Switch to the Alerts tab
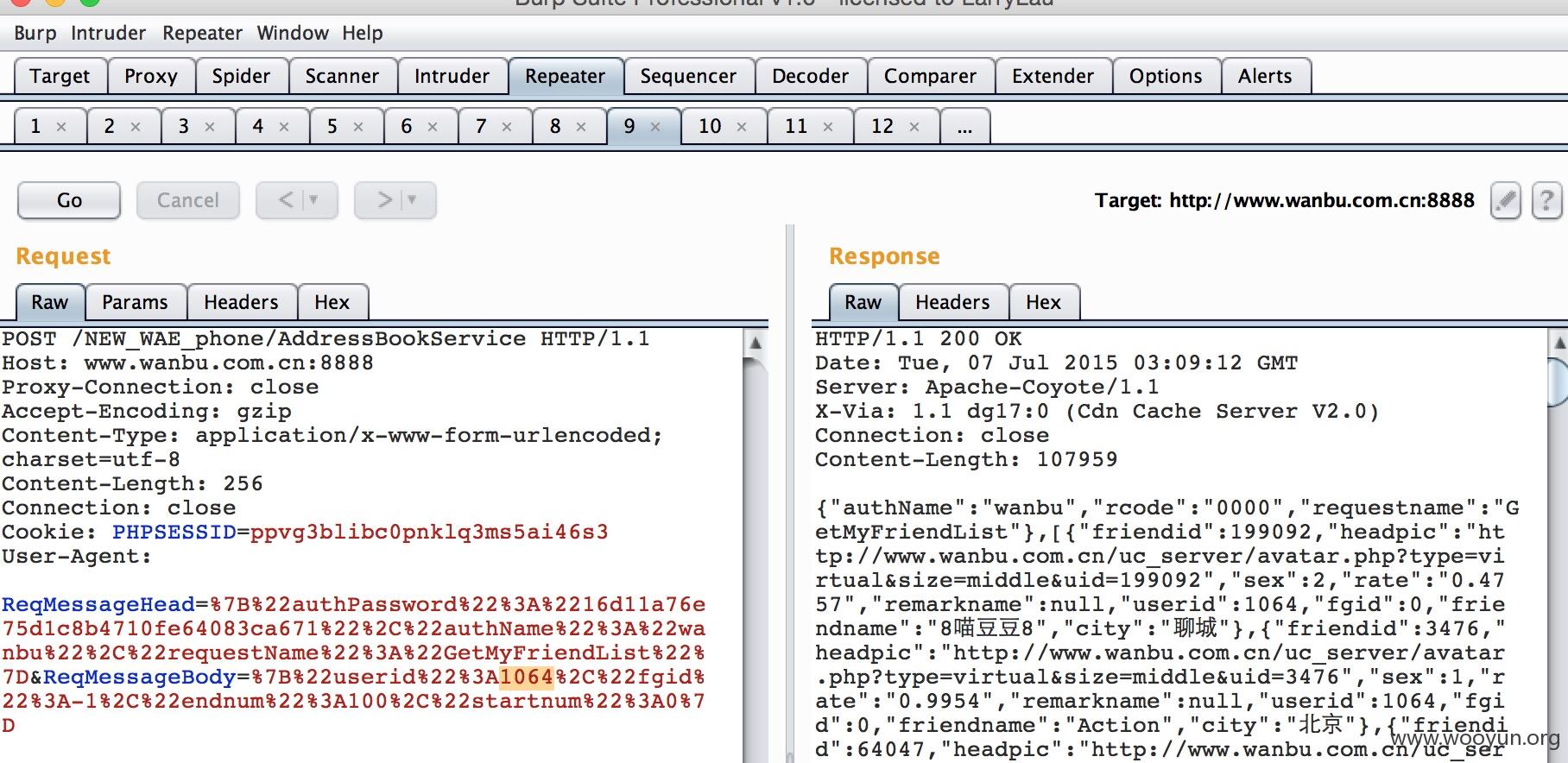The image size is (1568, 763). point(1265,76)
